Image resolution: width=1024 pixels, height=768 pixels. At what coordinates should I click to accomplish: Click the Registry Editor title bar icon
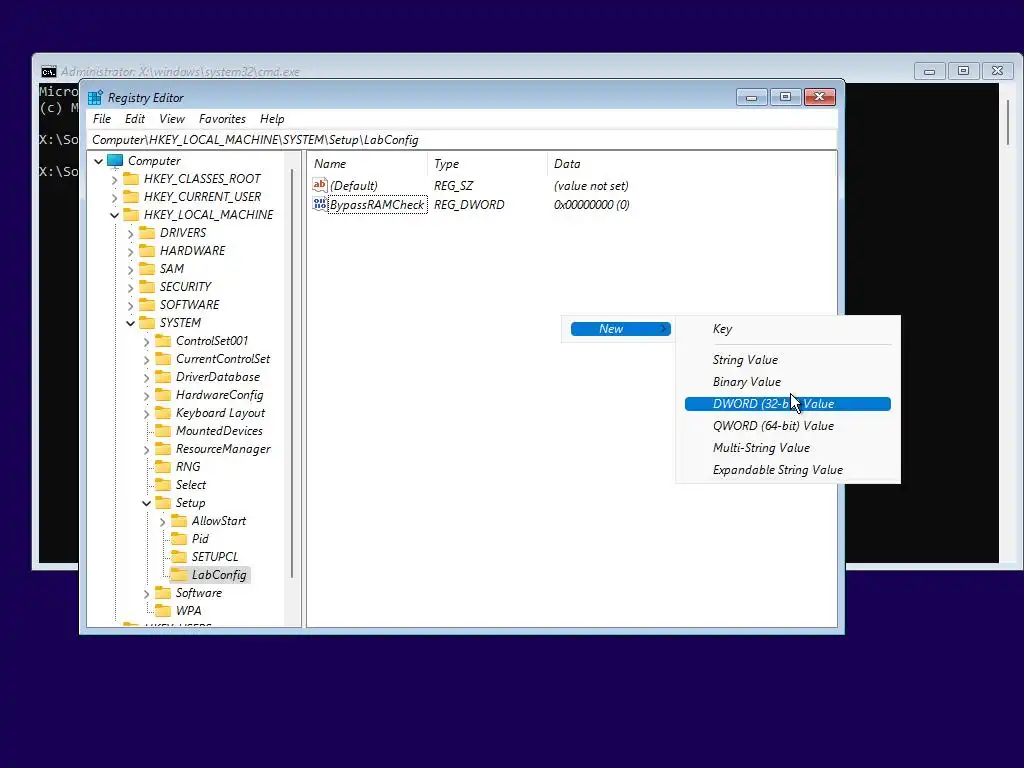tap(95, 97)
